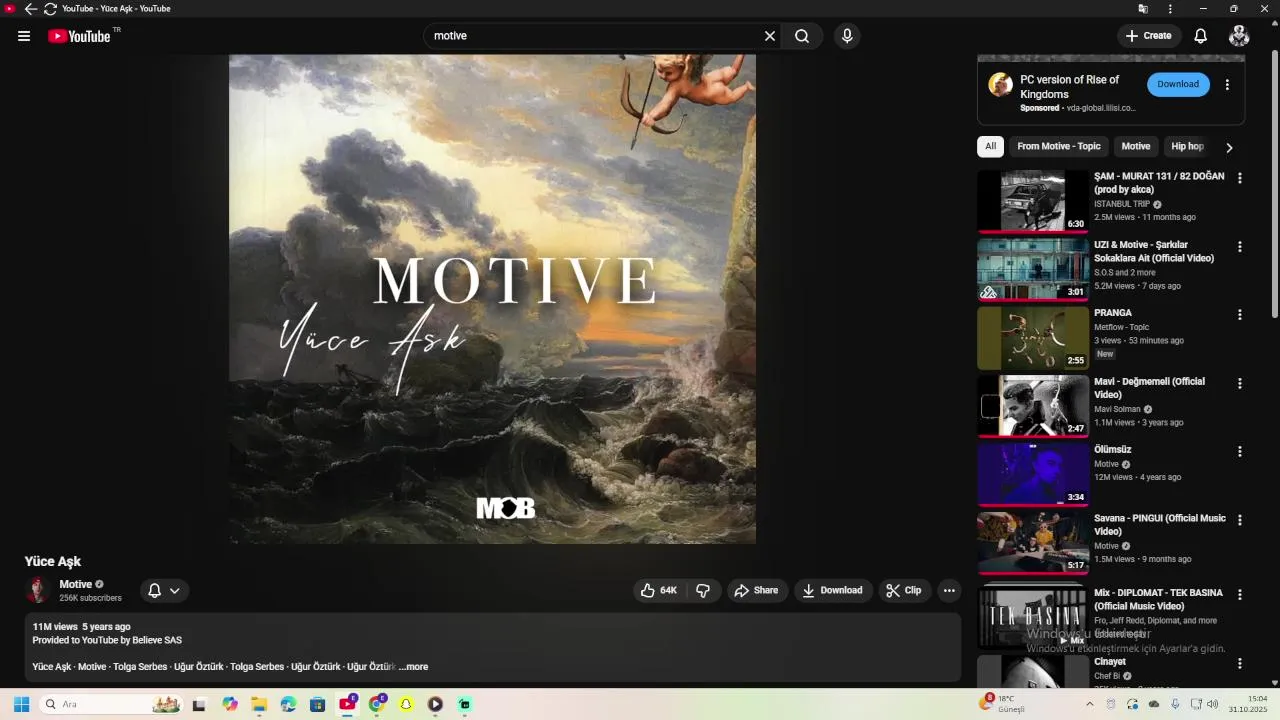Open the Ölümsüz video title

click(x=1112, y=450)
